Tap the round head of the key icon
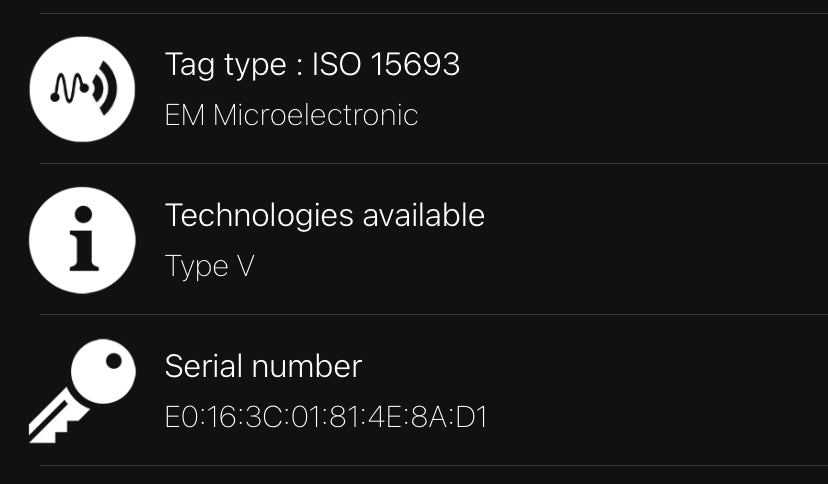 103,371
